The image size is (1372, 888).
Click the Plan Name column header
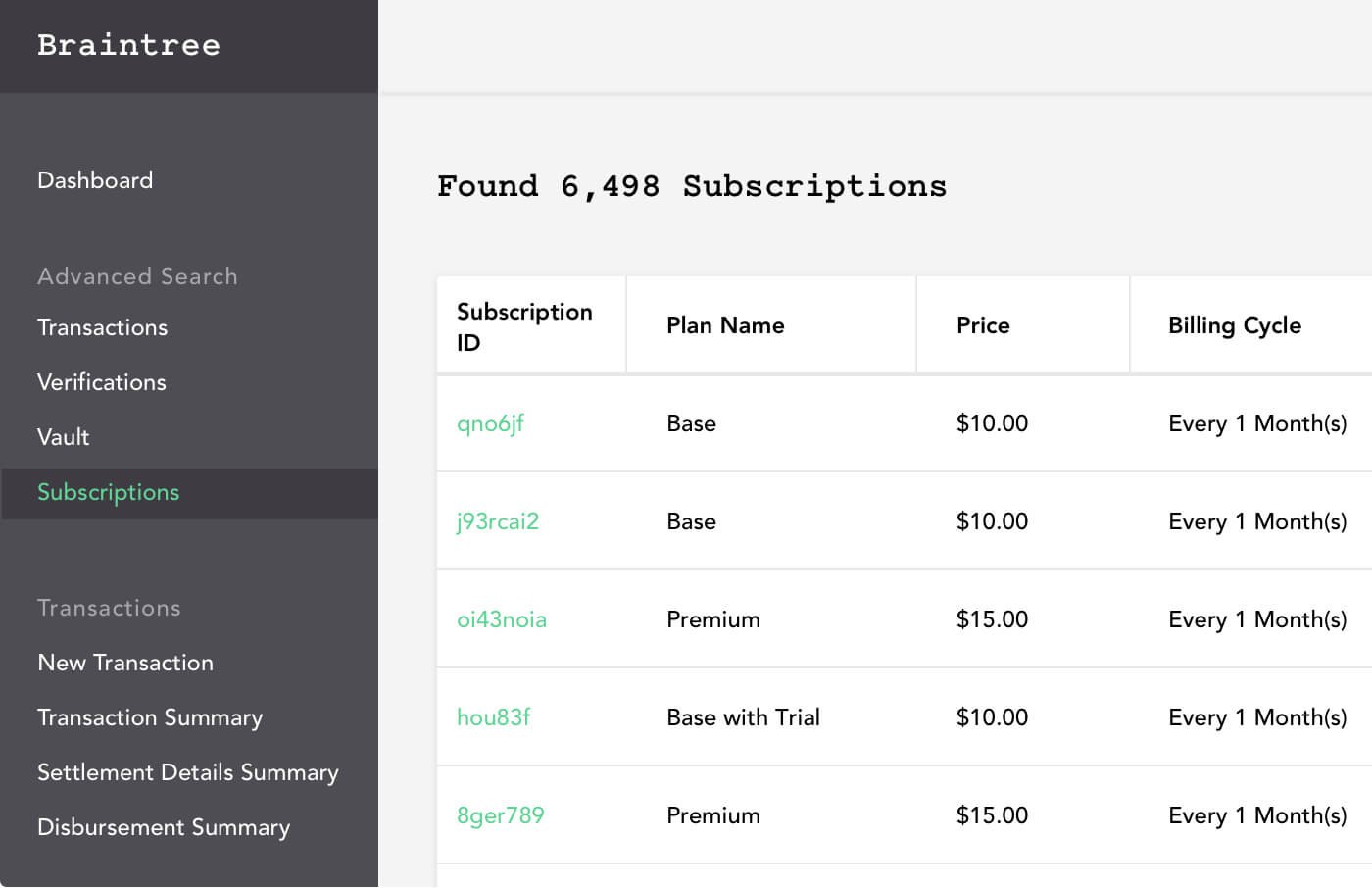(x=725, y=325)
